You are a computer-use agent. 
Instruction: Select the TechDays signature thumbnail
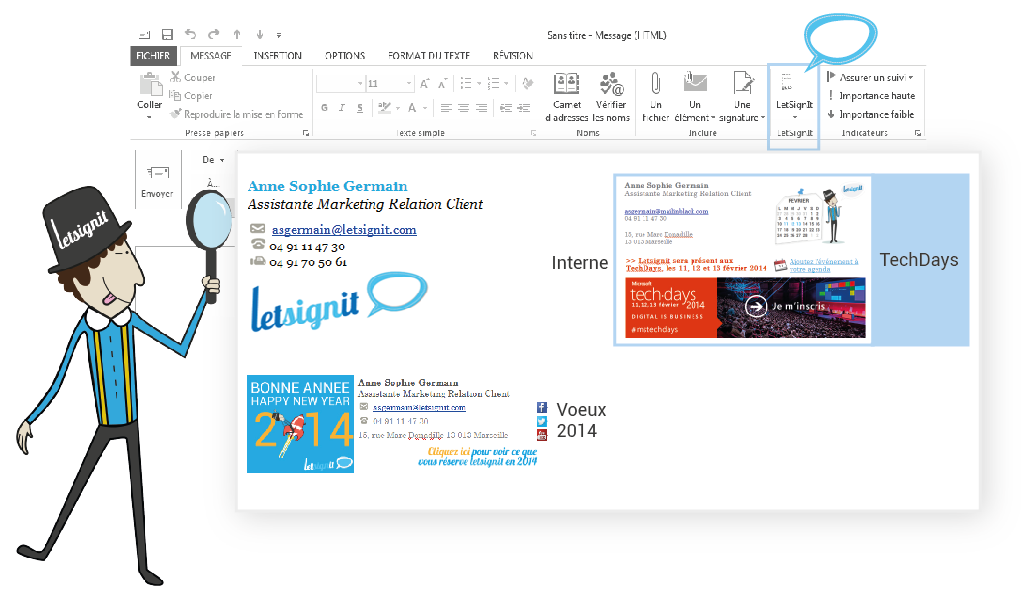tap(743, 260)
